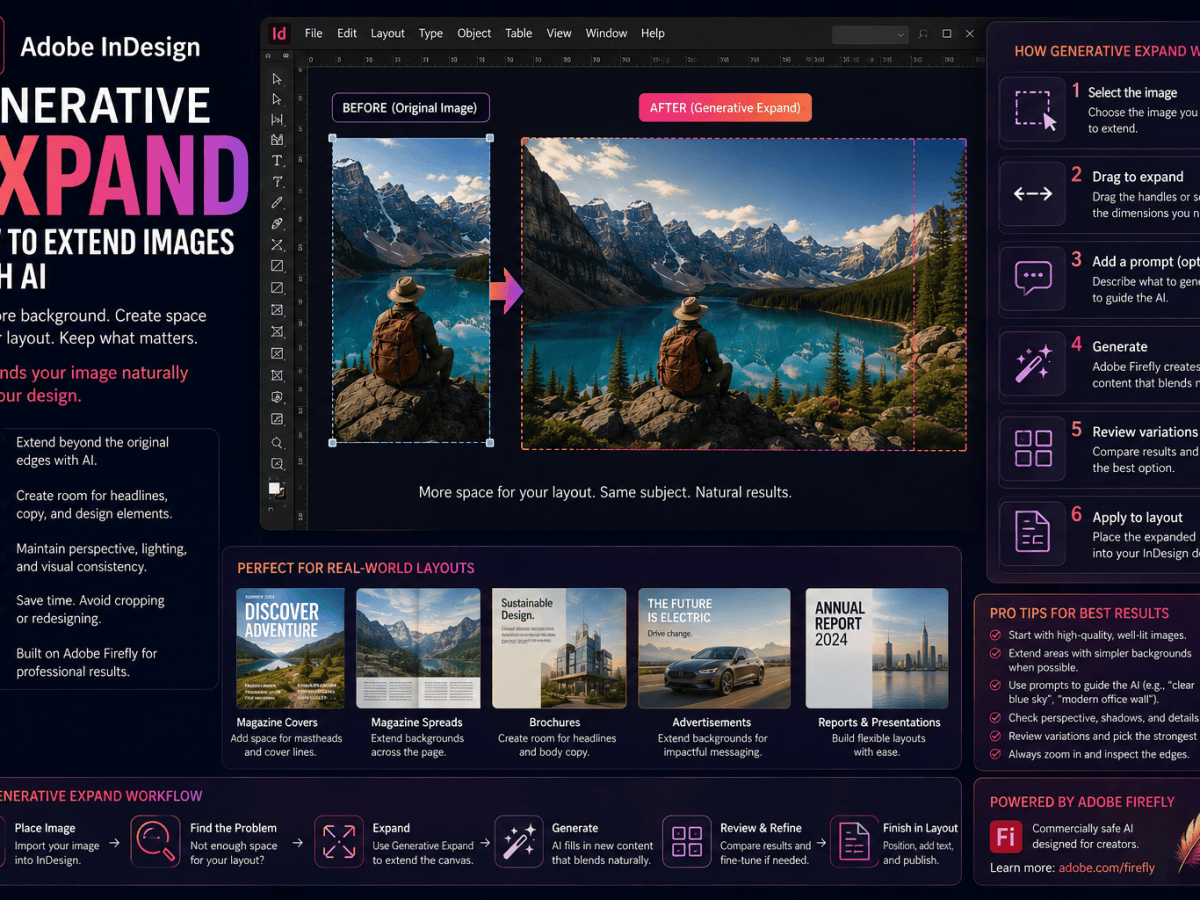Open the View menu
The width and height of the screenshot is (1200, 900).
559,33
